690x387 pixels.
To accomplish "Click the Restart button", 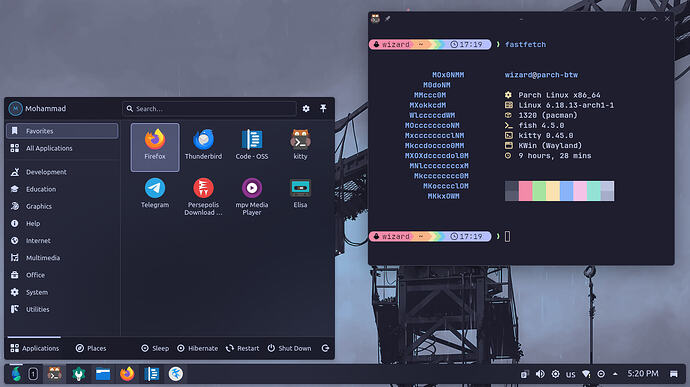I will coord(242,348).
